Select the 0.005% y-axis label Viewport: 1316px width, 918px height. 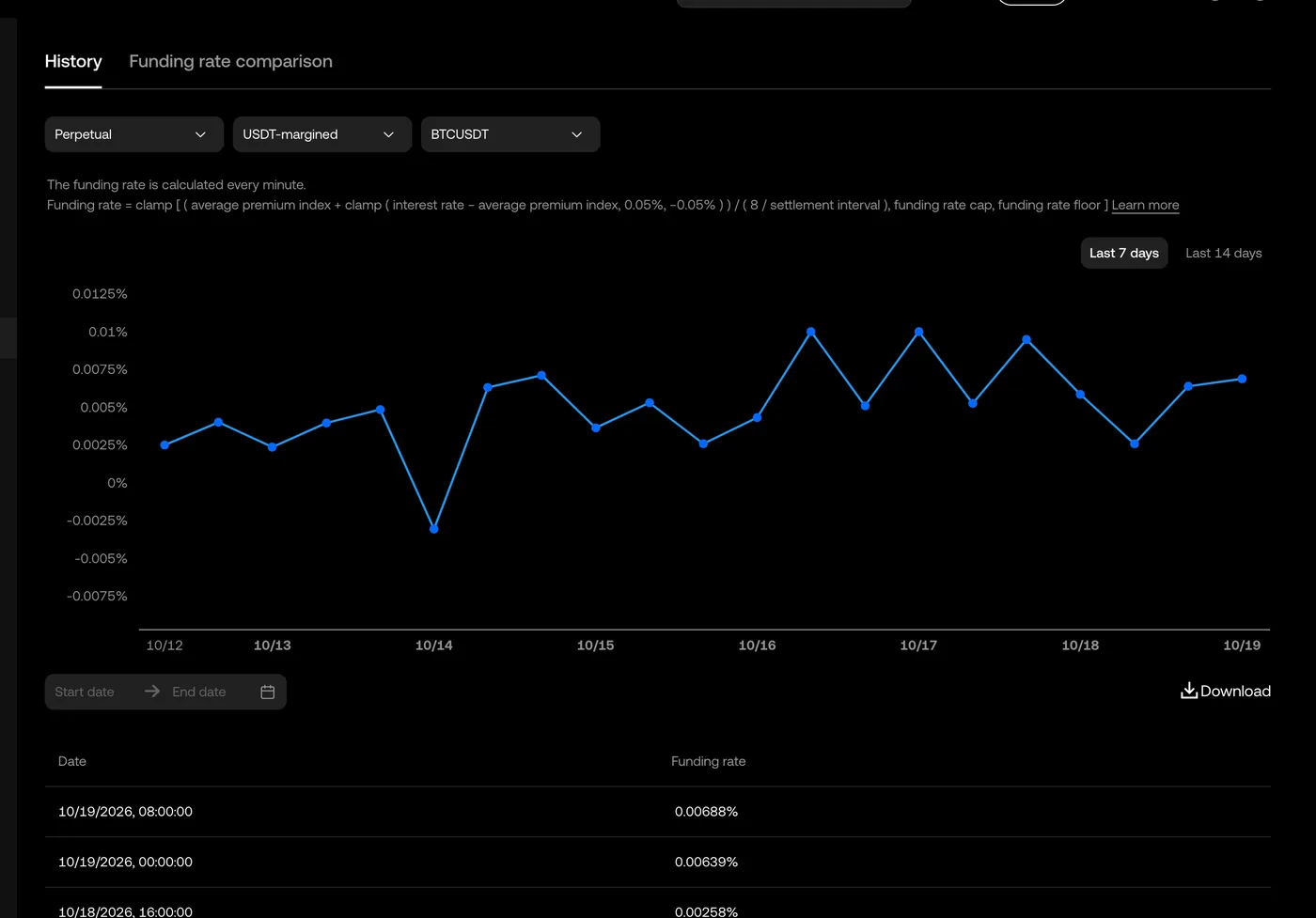coord(103,407)
